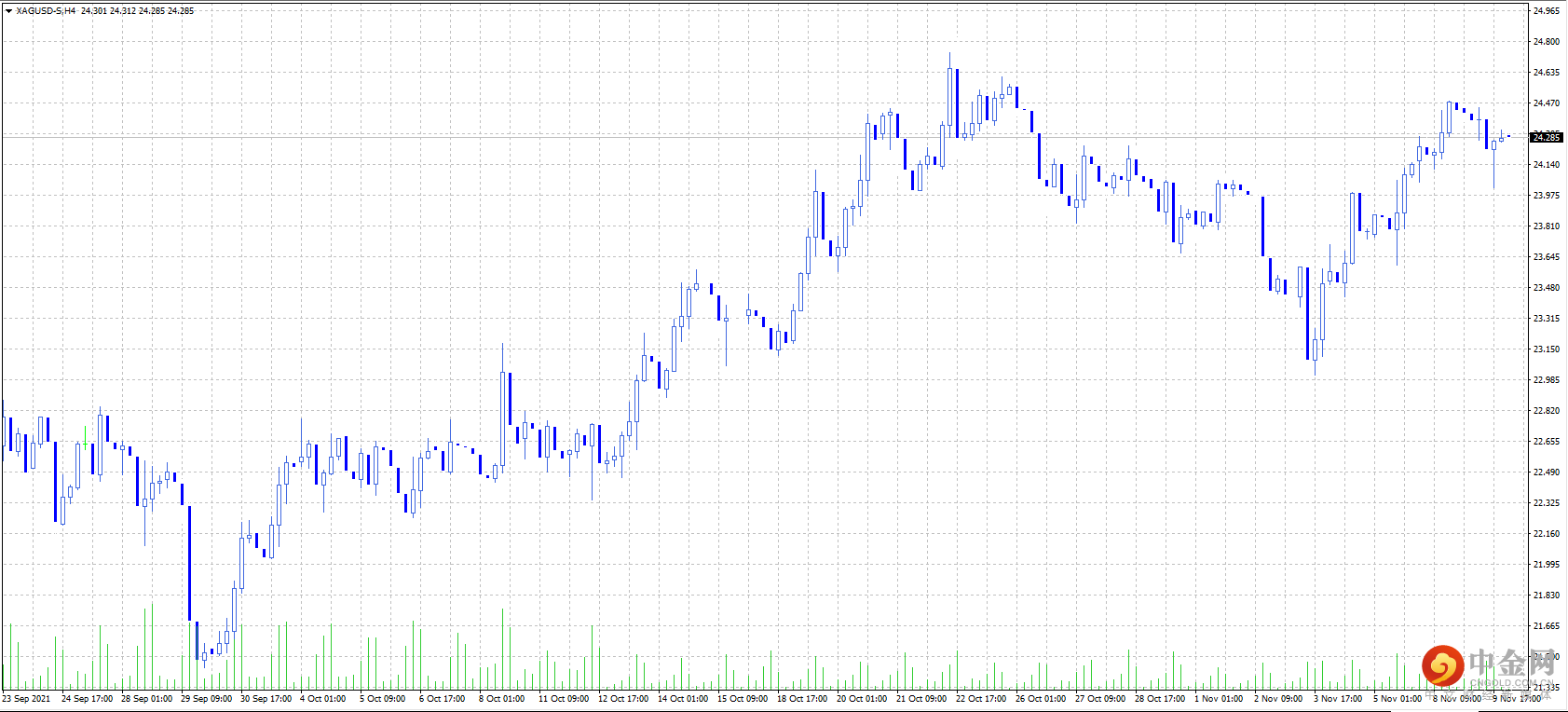The image size is (1568, 712).
Task: Click the 23.480 price axis label
Action: (x=1547, y=288)
